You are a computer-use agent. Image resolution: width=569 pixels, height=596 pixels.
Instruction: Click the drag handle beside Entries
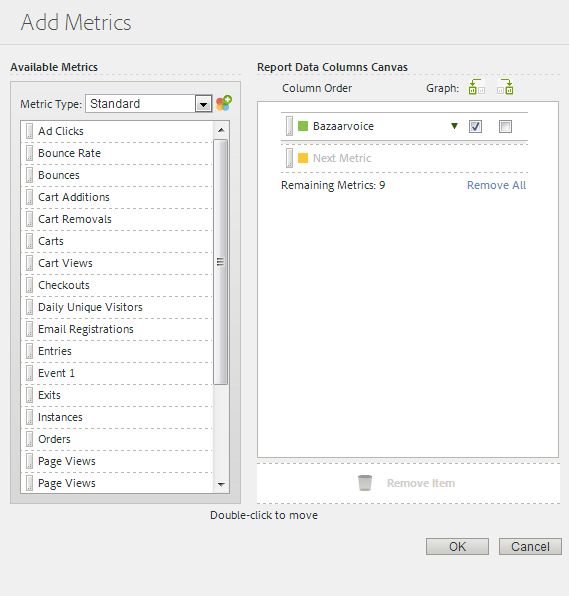coord(29,351)
